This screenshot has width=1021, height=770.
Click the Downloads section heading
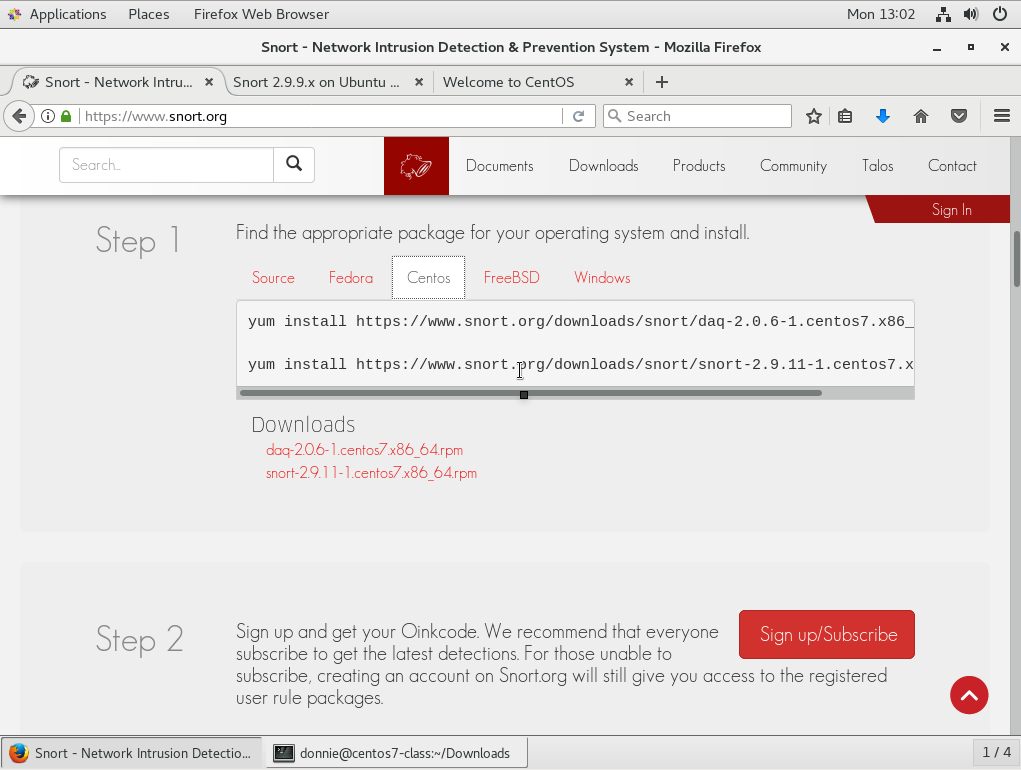(303, 424)
